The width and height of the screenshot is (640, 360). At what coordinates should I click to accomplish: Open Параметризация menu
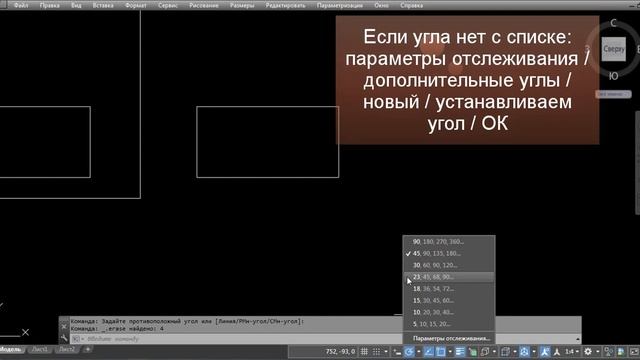(340, 5)
